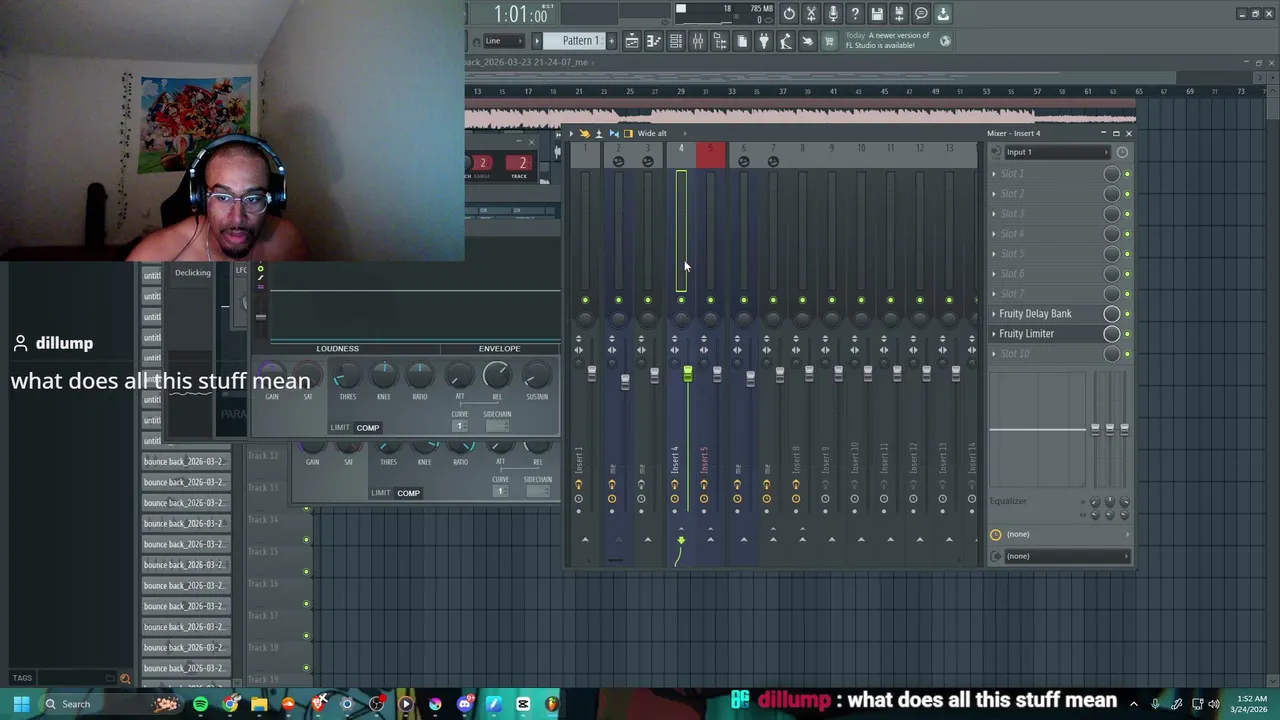The height and width of the screenshot is (720, 1280).
Task: Click the time display 1:01:00
Action: pyautogui.click(x=521, y=14)
